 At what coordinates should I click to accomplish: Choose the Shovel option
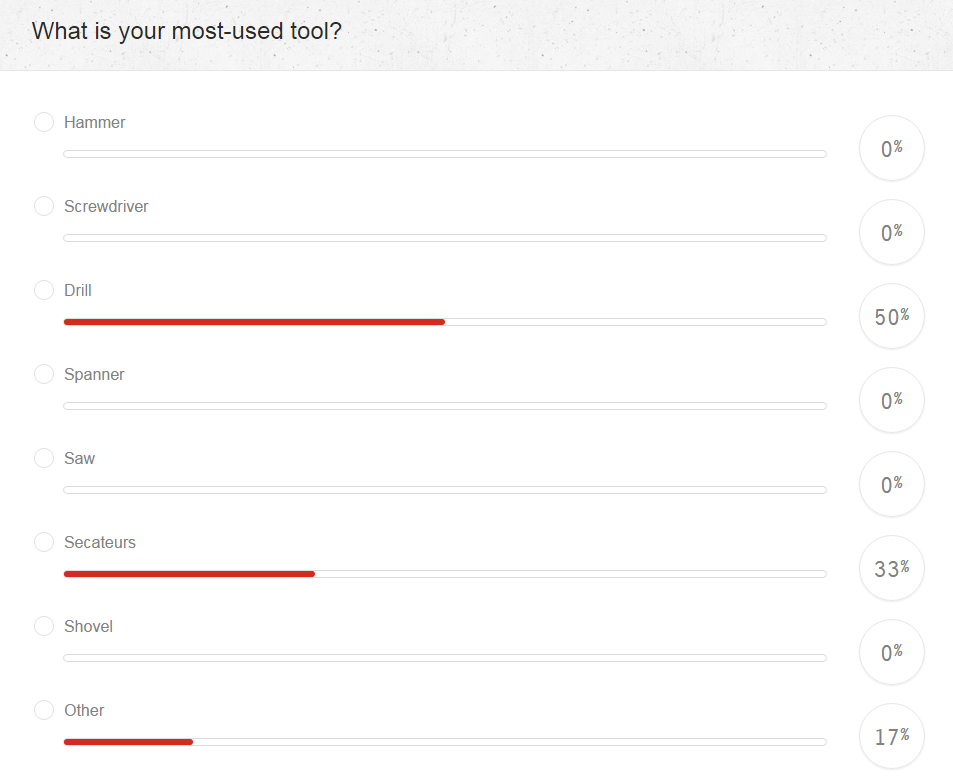tap(44, 626)
